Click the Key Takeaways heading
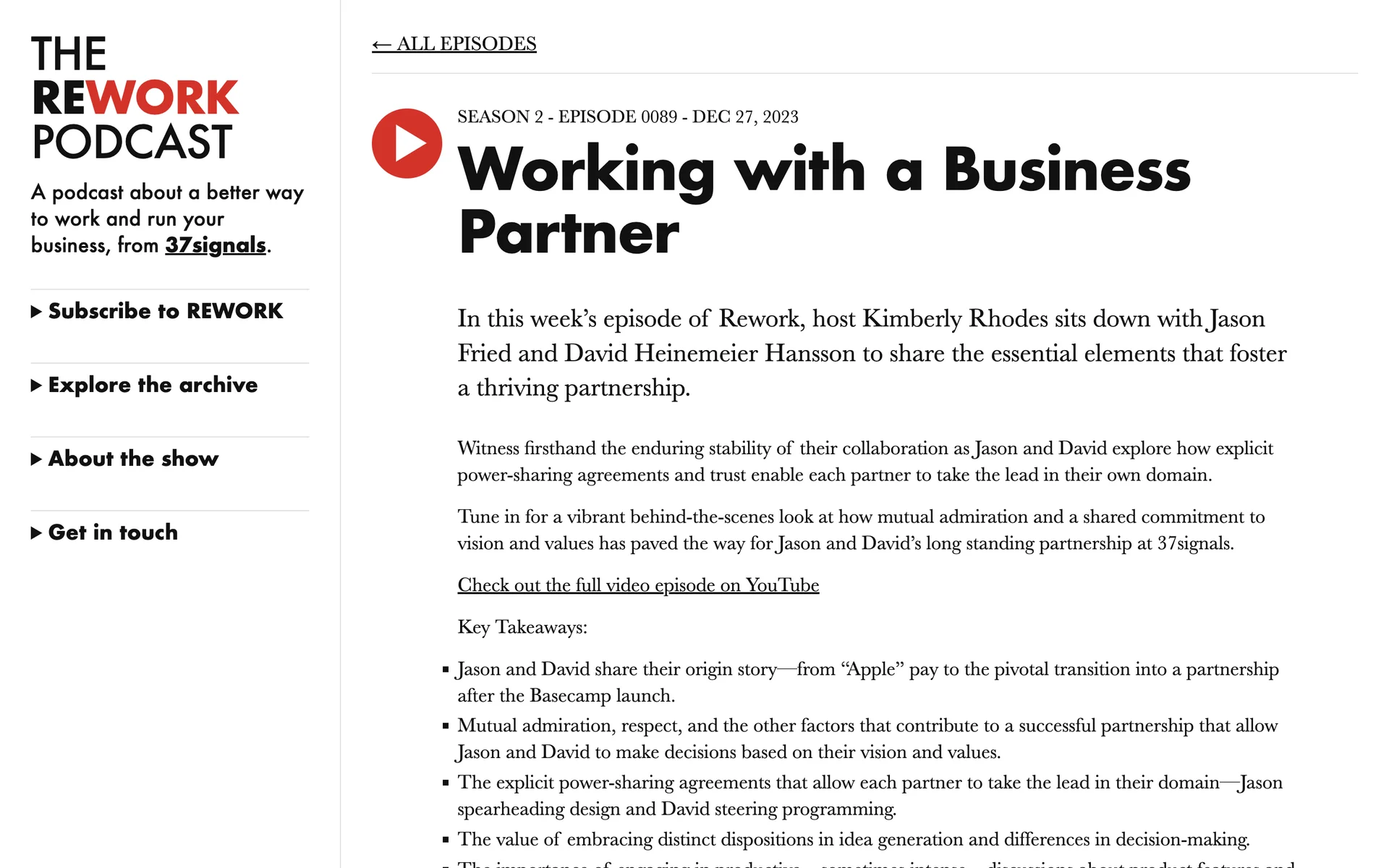This screenshot has width=1389, height=868. 522,627
